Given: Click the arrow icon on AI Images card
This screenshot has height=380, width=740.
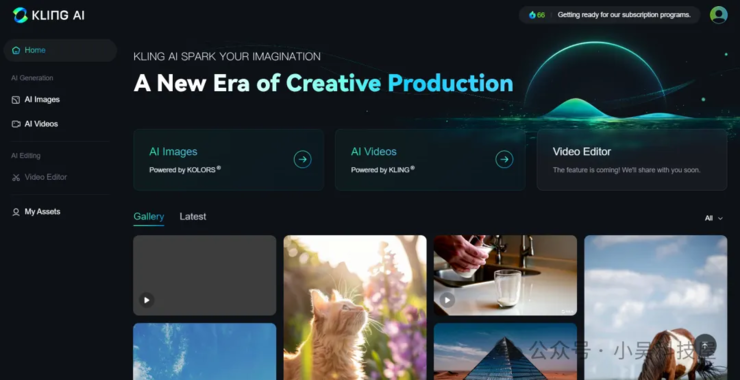Looking at the screenshot, I should coord(303,160).
